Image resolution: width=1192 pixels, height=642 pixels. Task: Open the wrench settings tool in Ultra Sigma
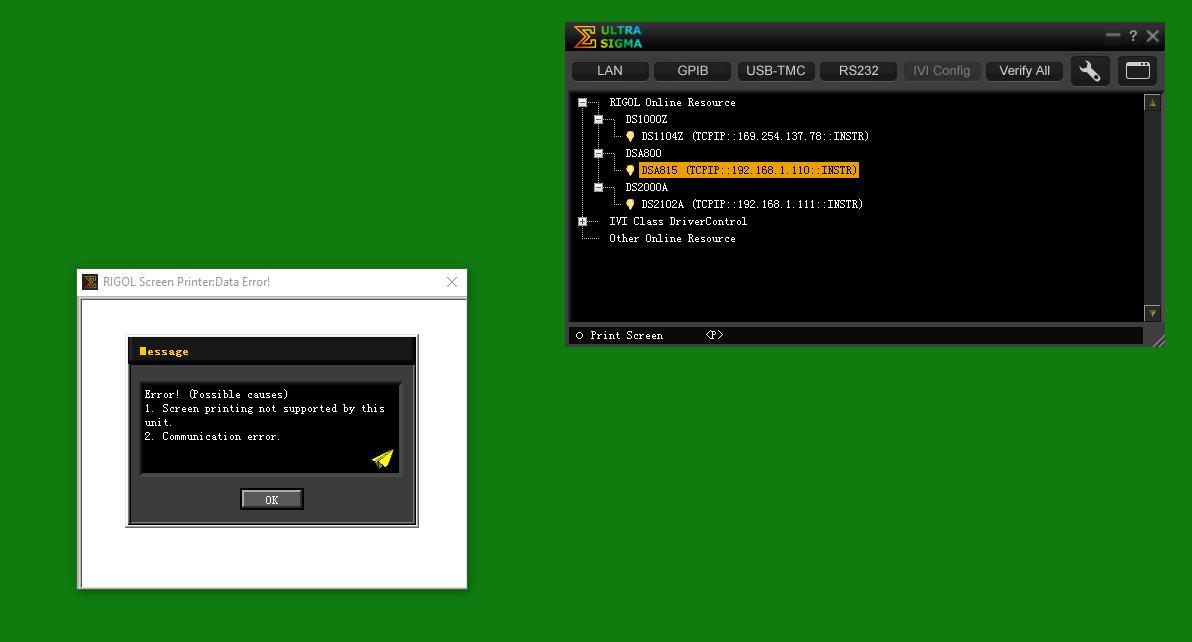tap(1090, 71)
